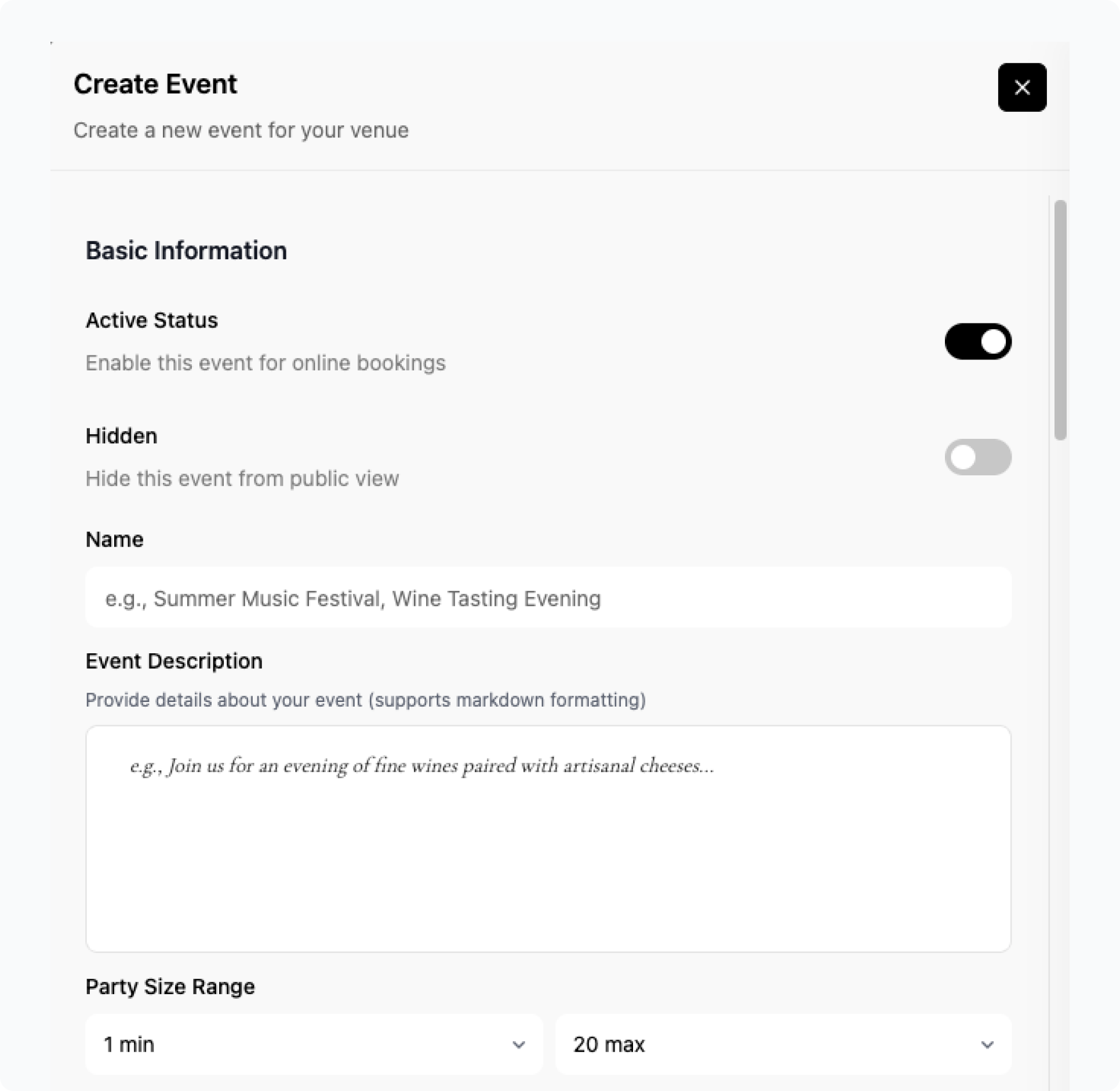Screen dimensions: 1120x1091
Task: Close the Create Event dialog
Action: (1021, 88)
